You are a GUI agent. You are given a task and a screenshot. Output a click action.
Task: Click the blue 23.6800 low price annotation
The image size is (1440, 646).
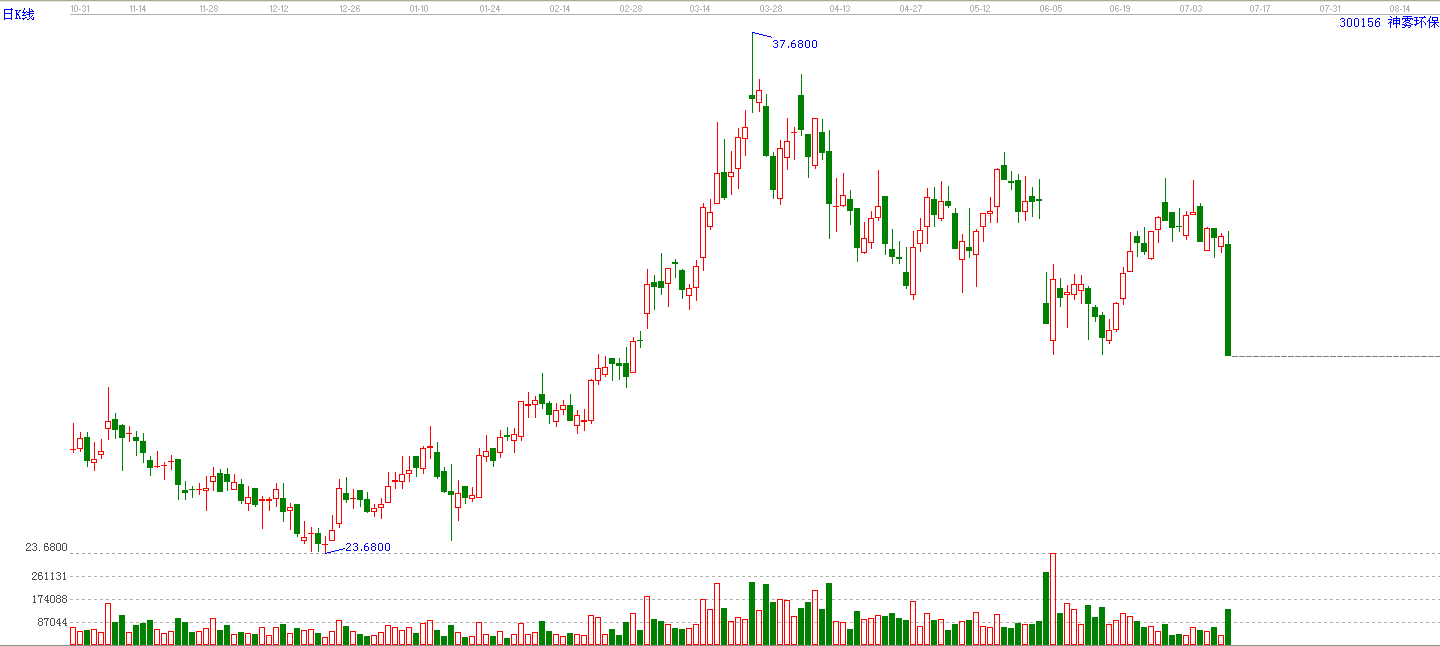(368, 547)
